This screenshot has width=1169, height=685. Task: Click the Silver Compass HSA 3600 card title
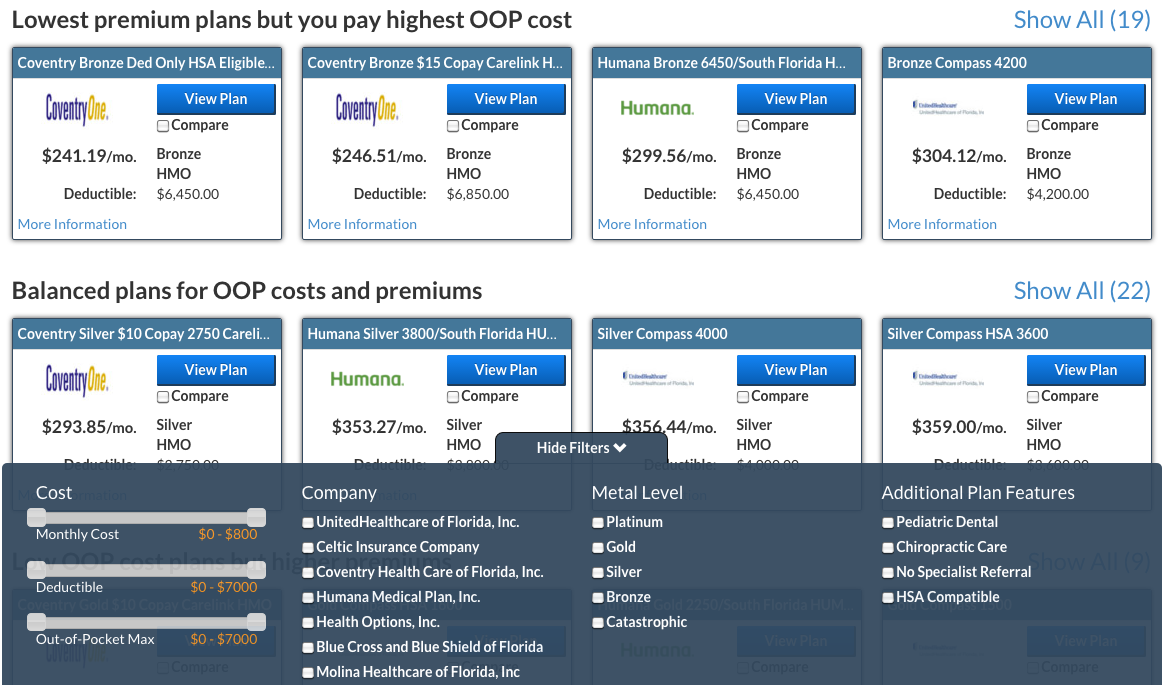(x=968, y=334)
